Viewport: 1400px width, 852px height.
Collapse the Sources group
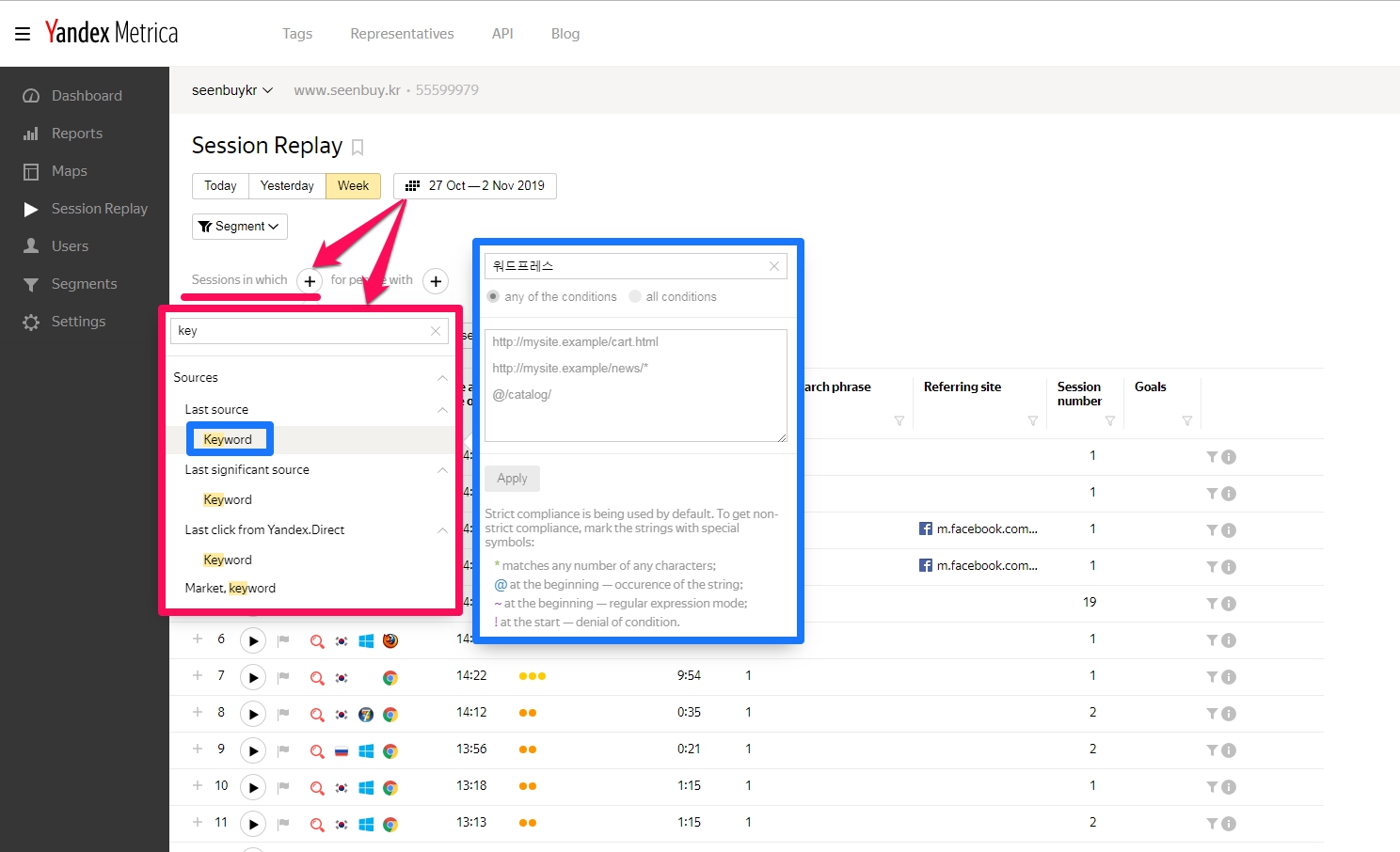pyautogui.click(x=442, y=378)
